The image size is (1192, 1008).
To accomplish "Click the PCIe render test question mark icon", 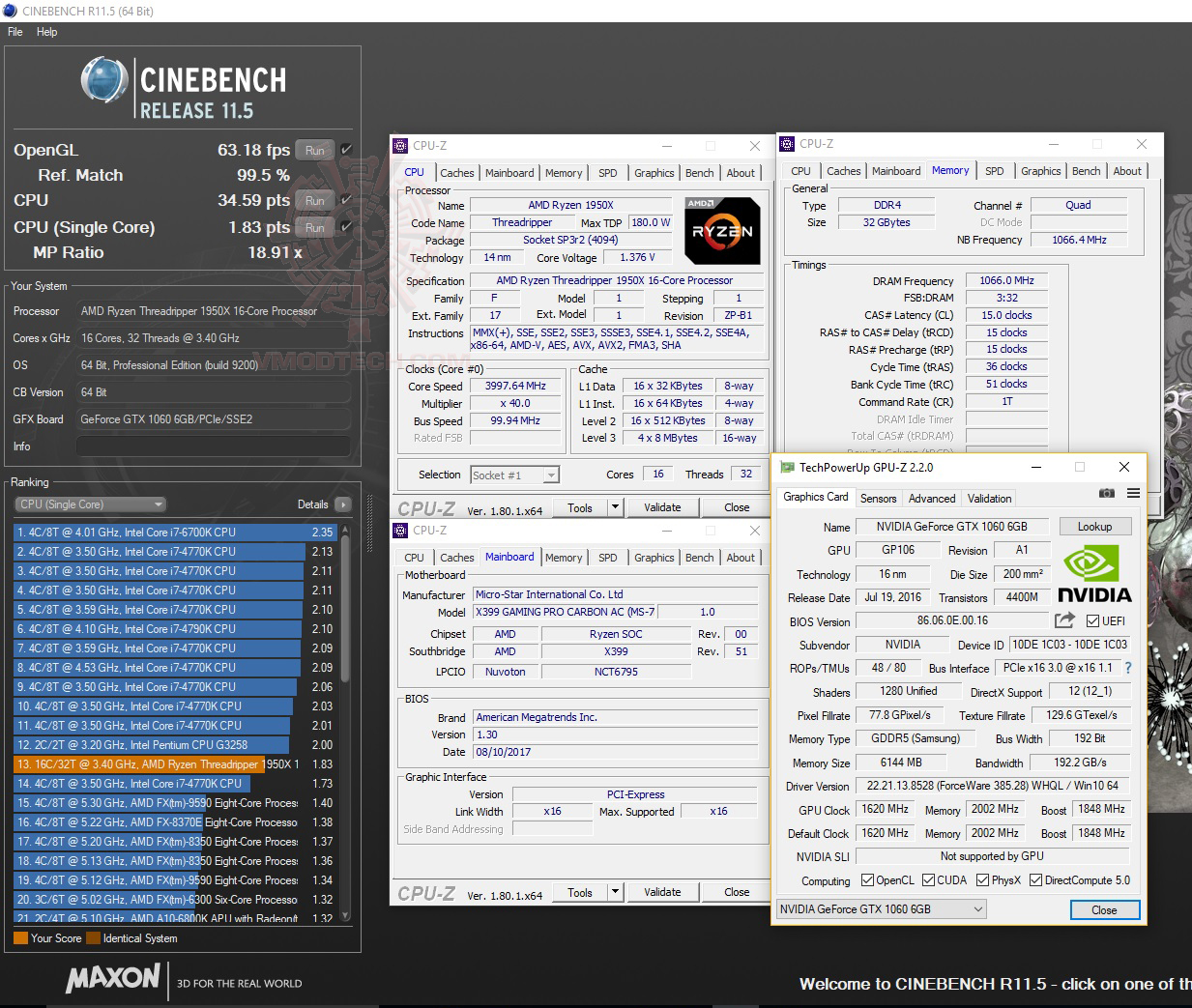I will (1127, 668).
